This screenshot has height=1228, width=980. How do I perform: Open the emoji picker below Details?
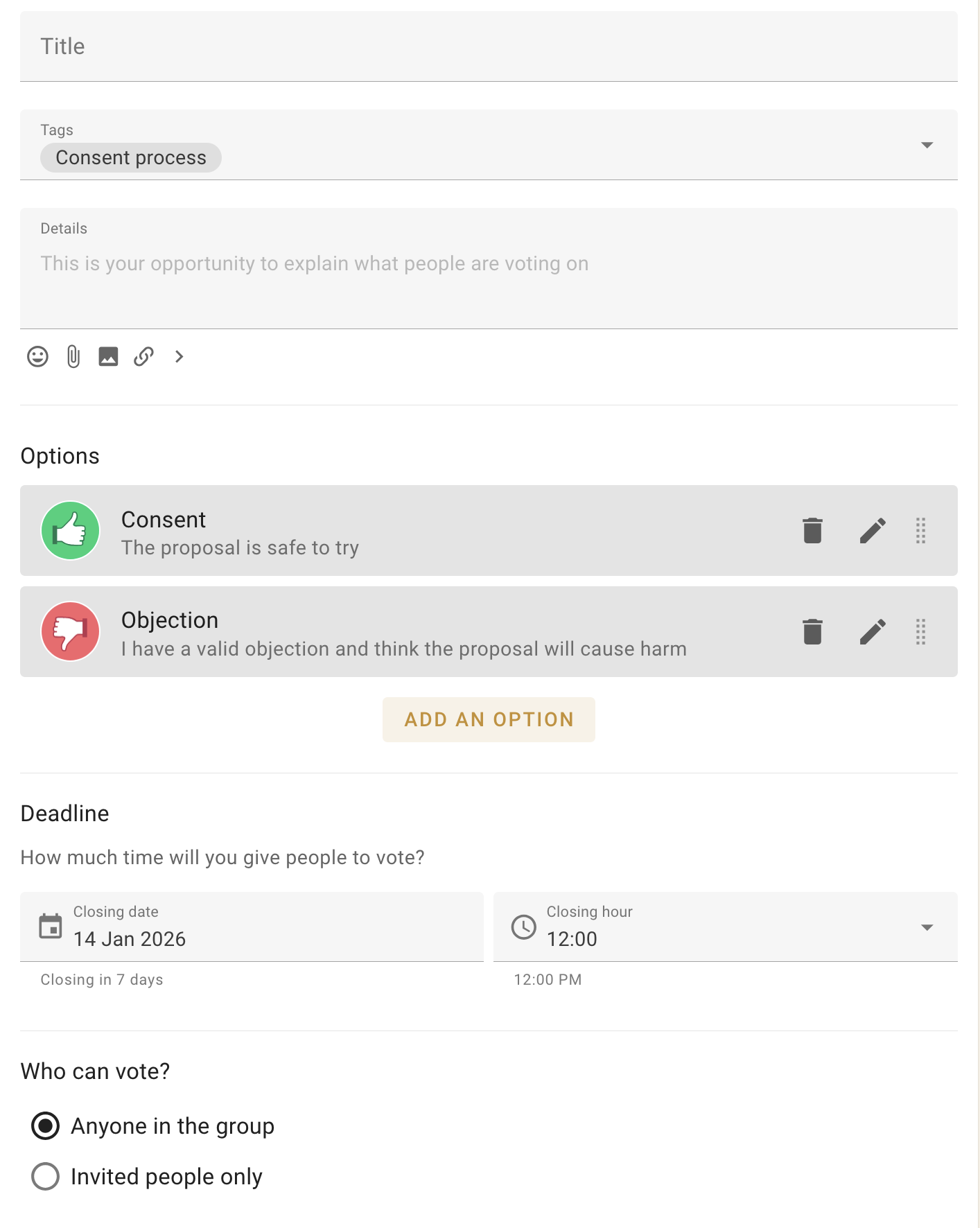37,357
